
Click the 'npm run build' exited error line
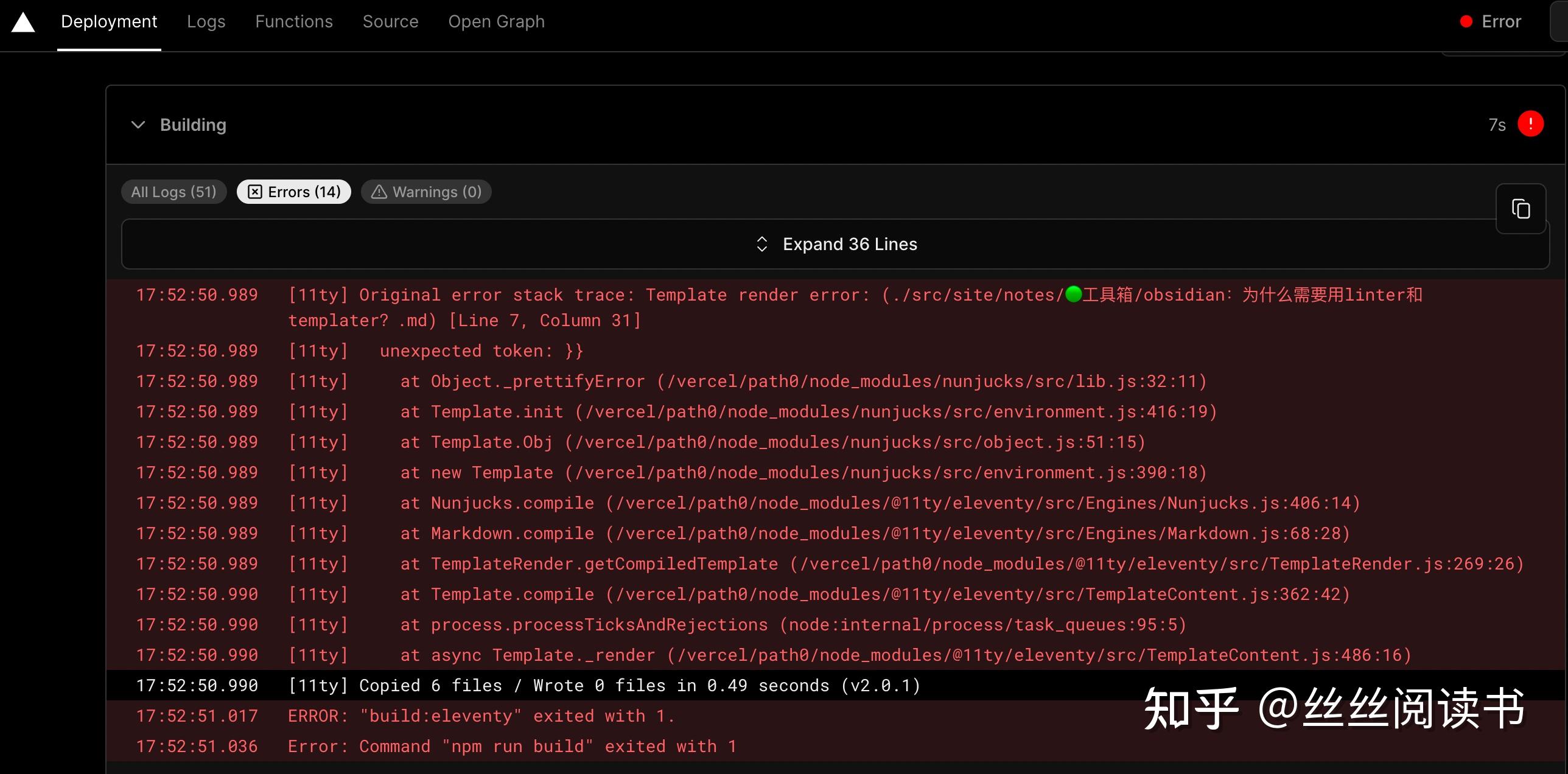tap(511, 746)
